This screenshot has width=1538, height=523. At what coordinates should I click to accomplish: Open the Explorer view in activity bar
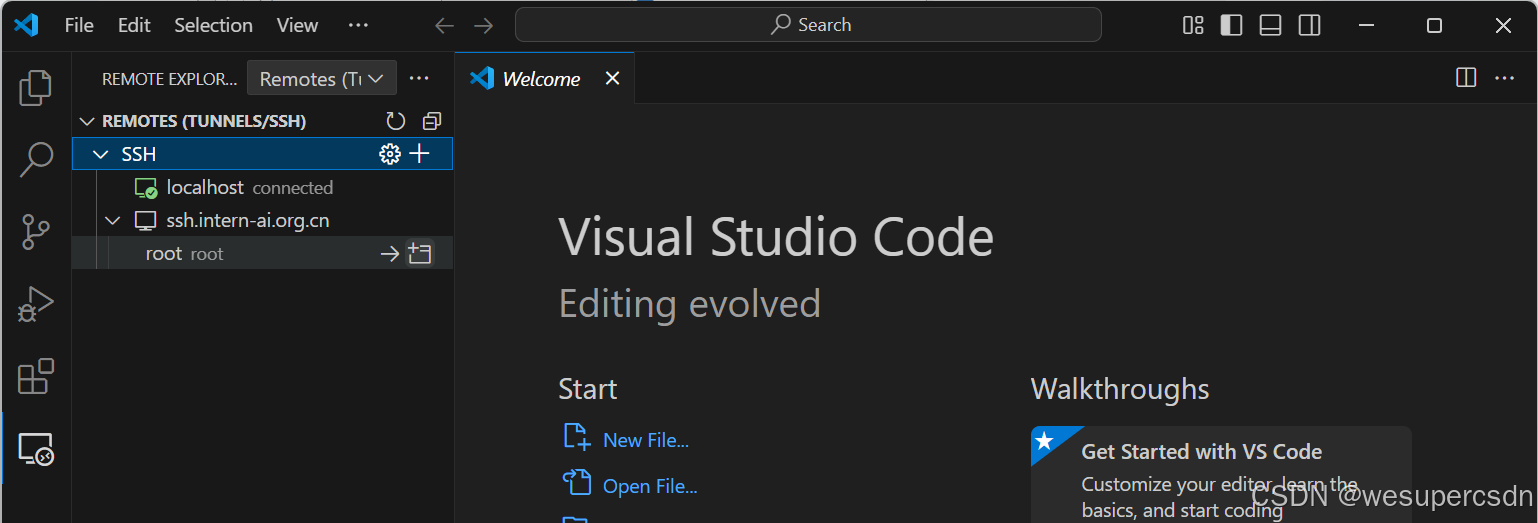coord(36,88)
